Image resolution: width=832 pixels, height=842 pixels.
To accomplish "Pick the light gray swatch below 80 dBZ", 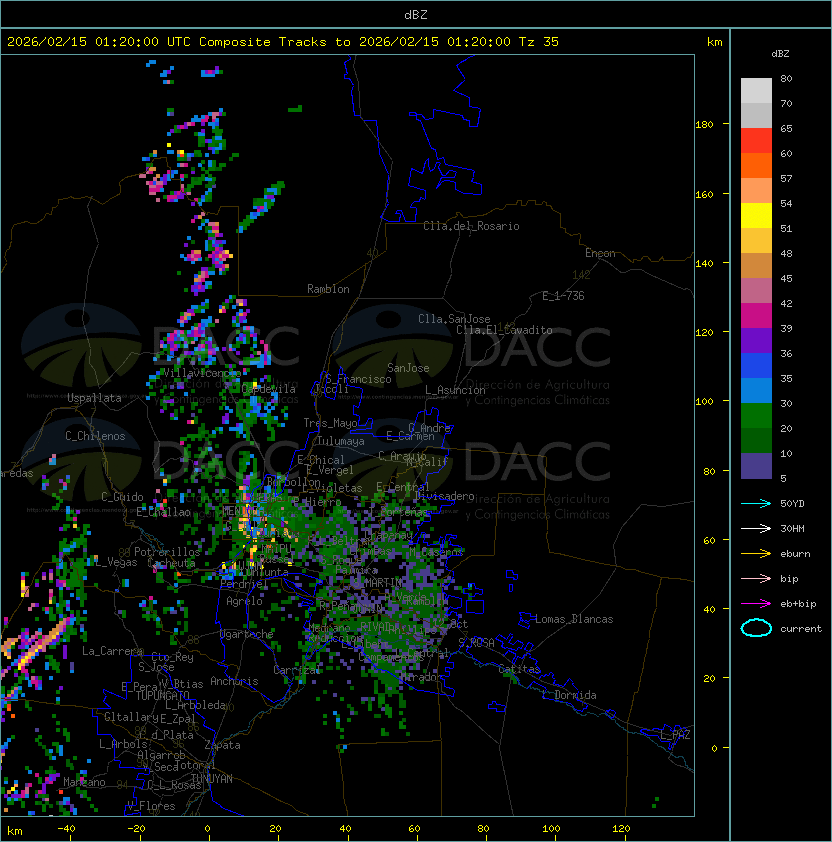I will click(x=756, y=90).
